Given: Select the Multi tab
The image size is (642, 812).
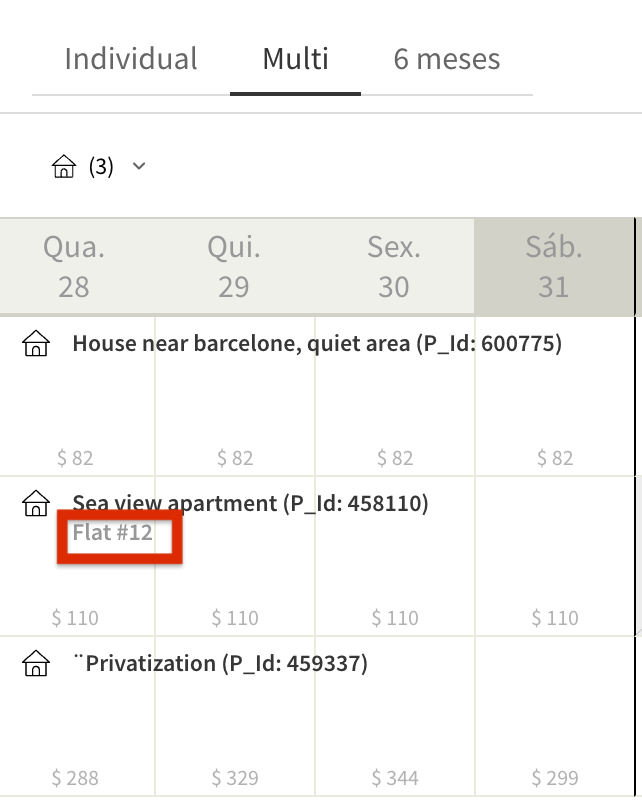Looking at the screenshot, I should point(295,59).
